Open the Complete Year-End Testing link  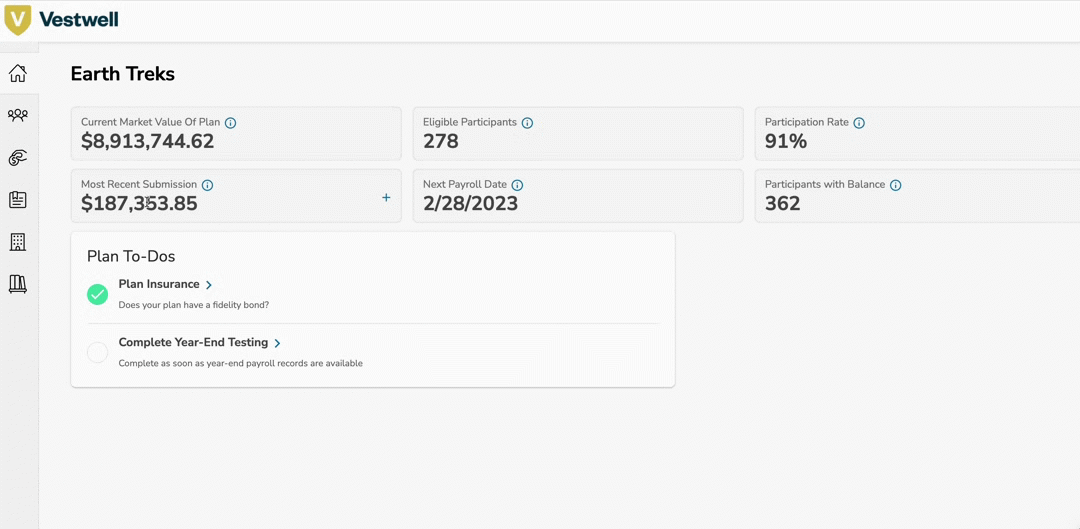pos(193,342)
